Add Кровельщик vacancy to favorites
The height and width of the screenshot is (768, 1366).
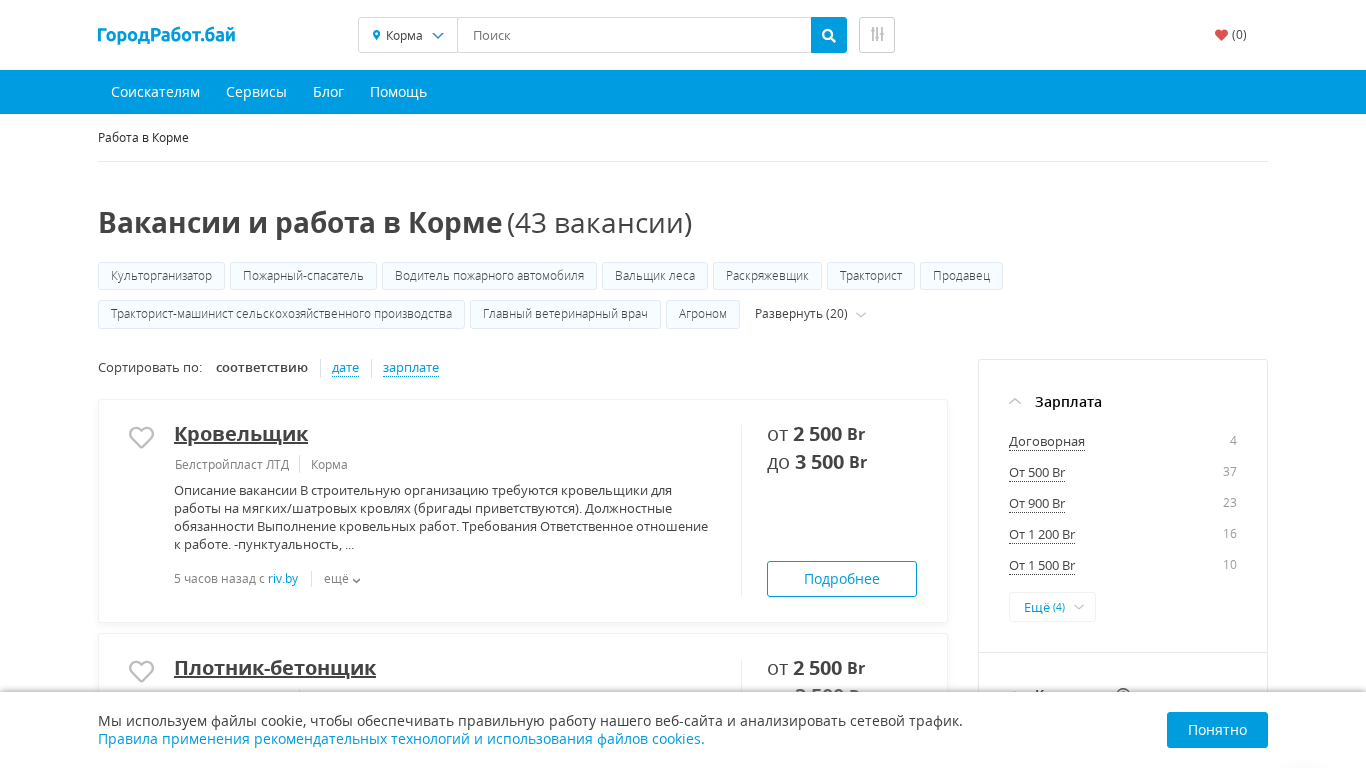[x=142, y=437]
